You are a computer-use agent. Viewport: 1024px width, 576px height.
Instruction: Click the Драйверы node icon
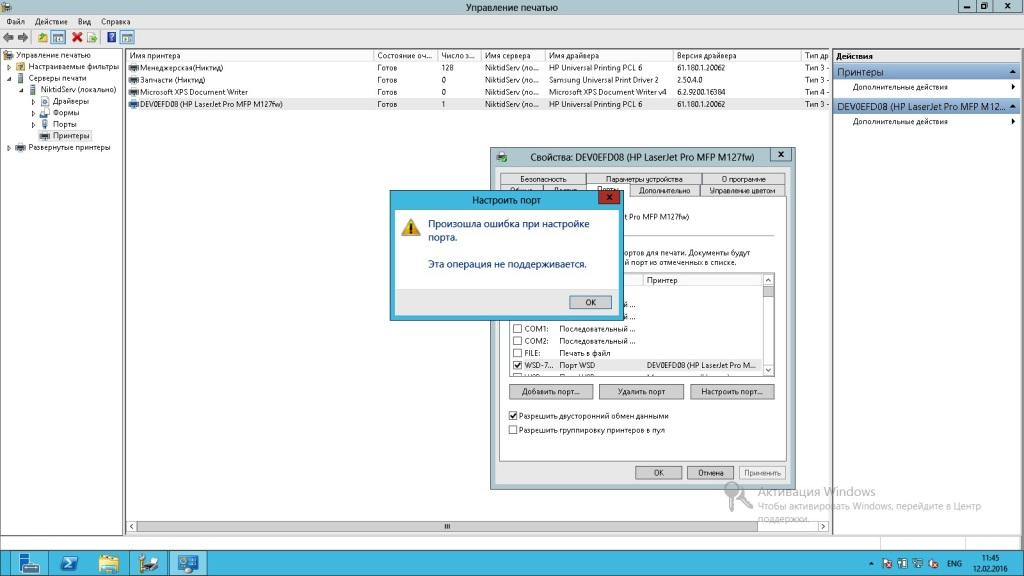(x=45, y=101)
